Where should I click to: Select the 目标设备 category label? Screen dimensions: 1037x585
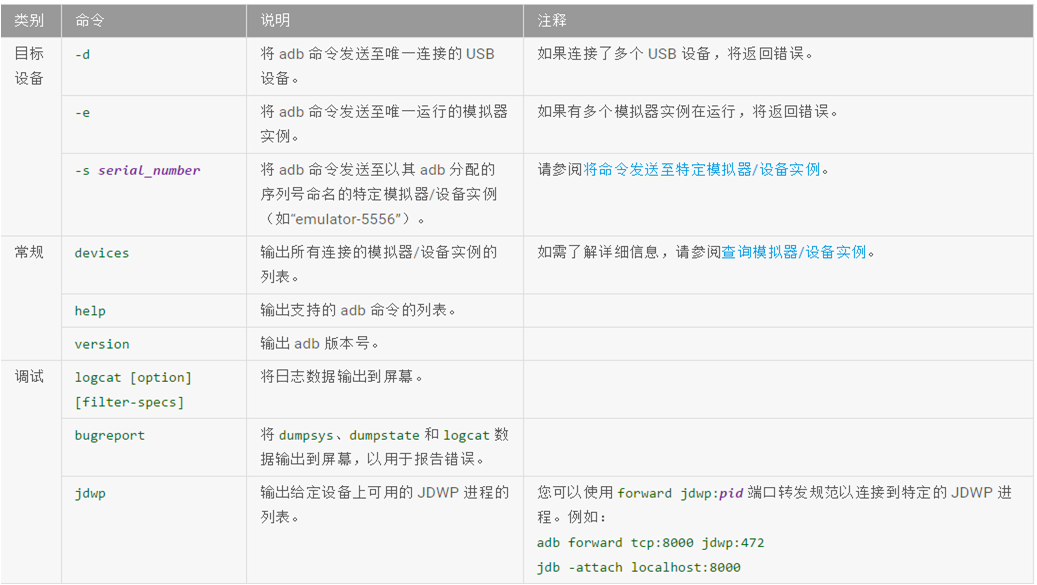pyautogui.click(x=30, y=65)
